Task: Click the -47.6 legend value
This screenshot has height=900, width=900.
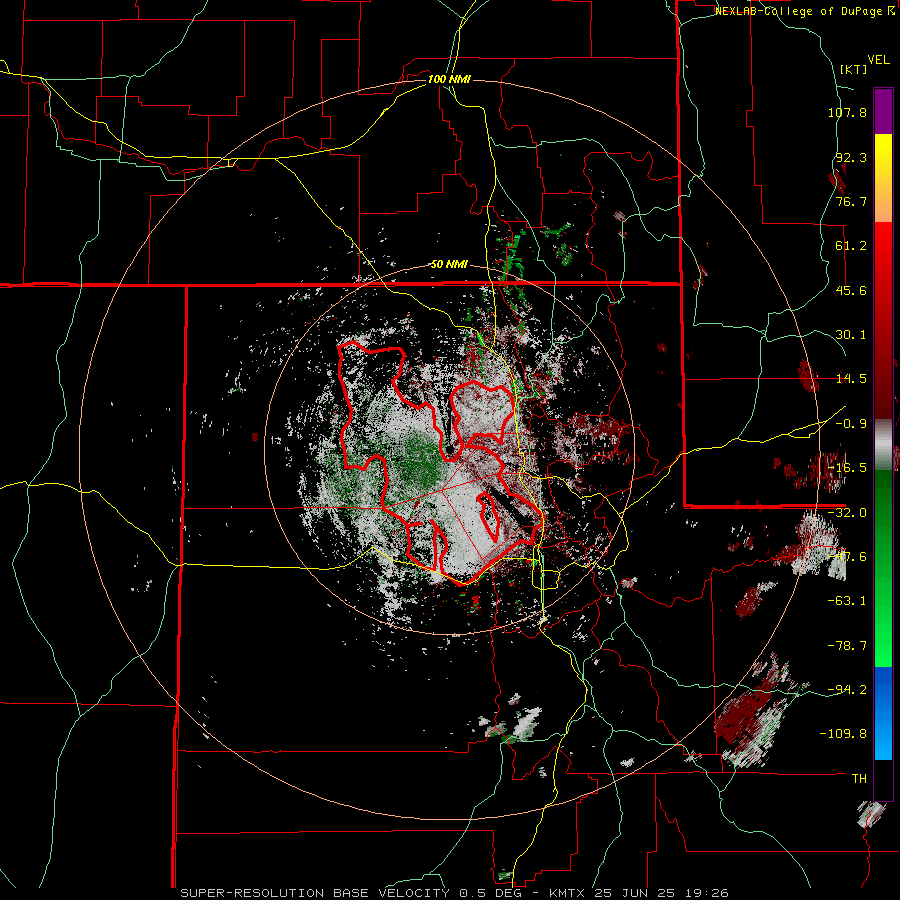Action: (847, 557)
